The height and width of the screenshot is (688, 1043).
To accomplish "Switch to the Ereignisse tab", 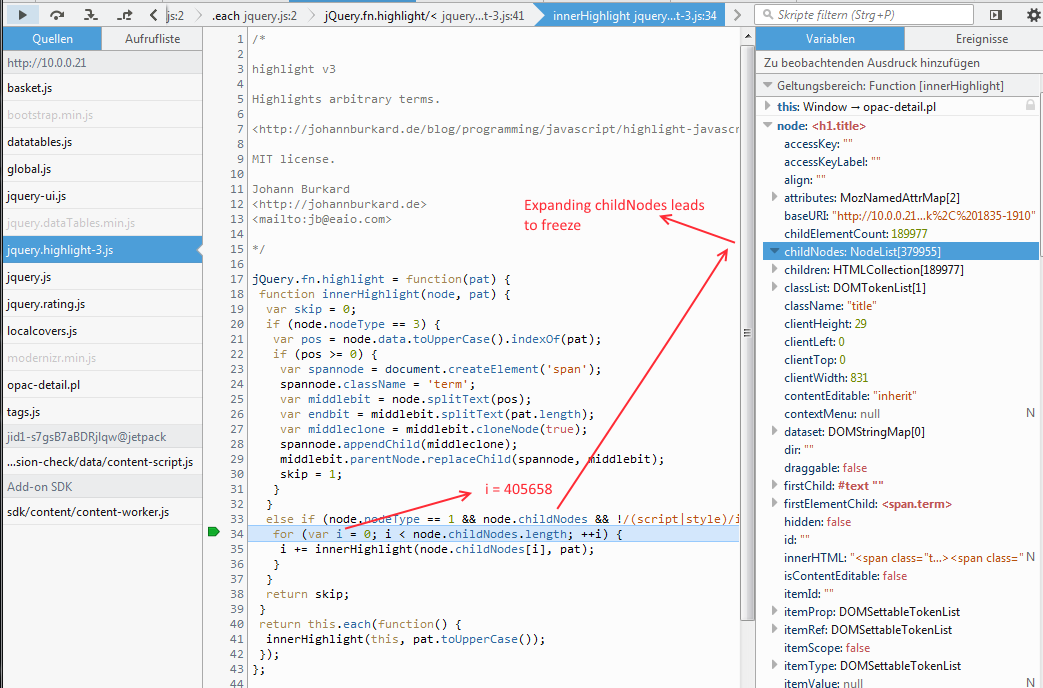I will [974, 39].
